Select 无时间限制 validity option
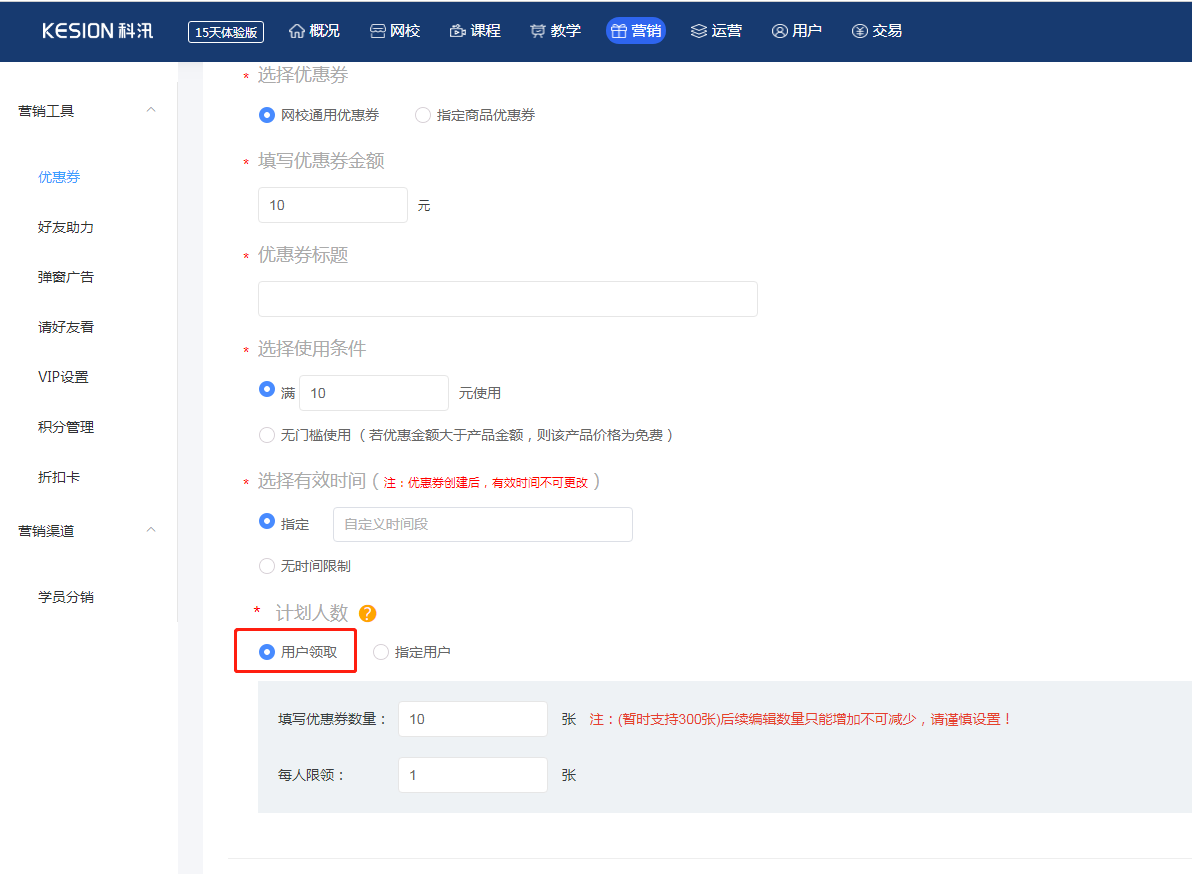The image size is (1192, 874). click(x=267, y=566)
